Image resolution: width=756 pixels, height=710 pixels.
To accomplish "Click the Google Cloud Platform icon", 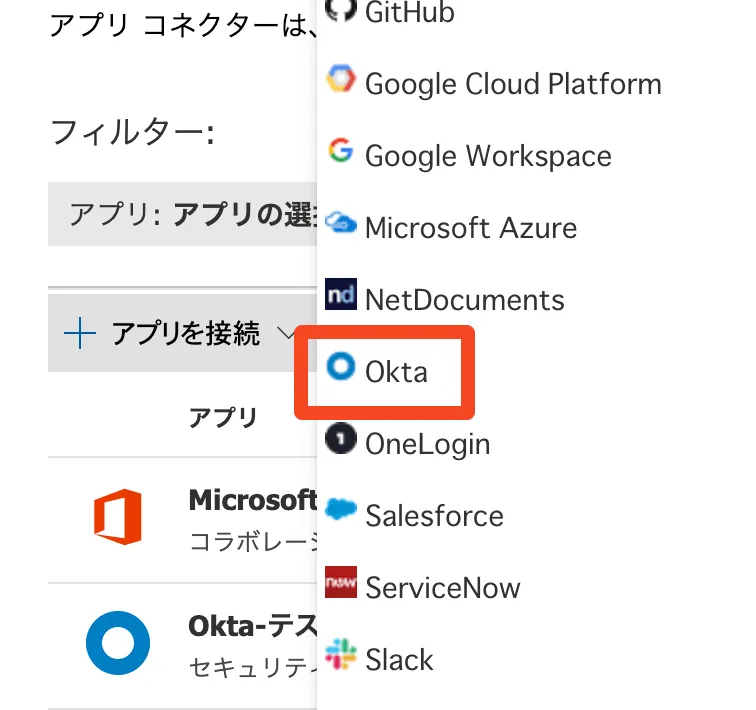I will coord(341,80).
